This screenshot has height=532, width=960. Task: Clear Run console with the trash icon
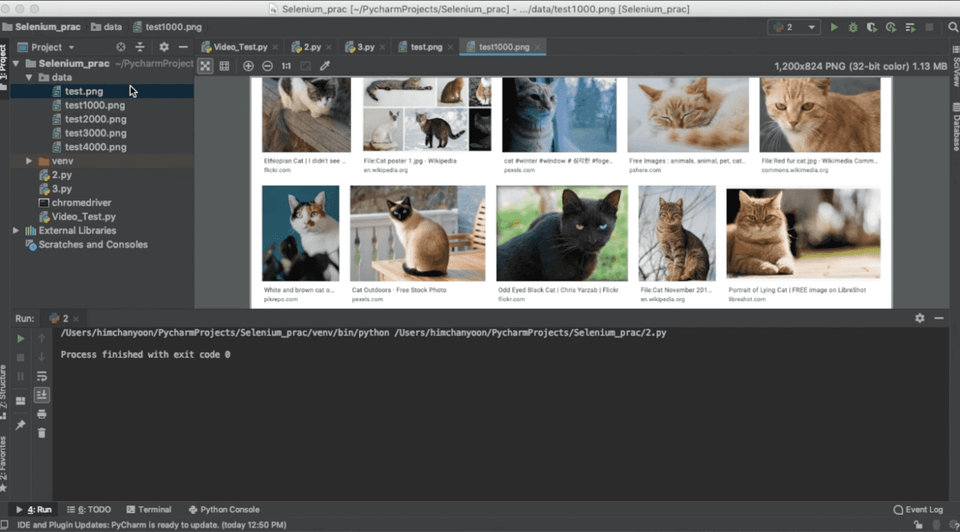(x=42, y=433)
